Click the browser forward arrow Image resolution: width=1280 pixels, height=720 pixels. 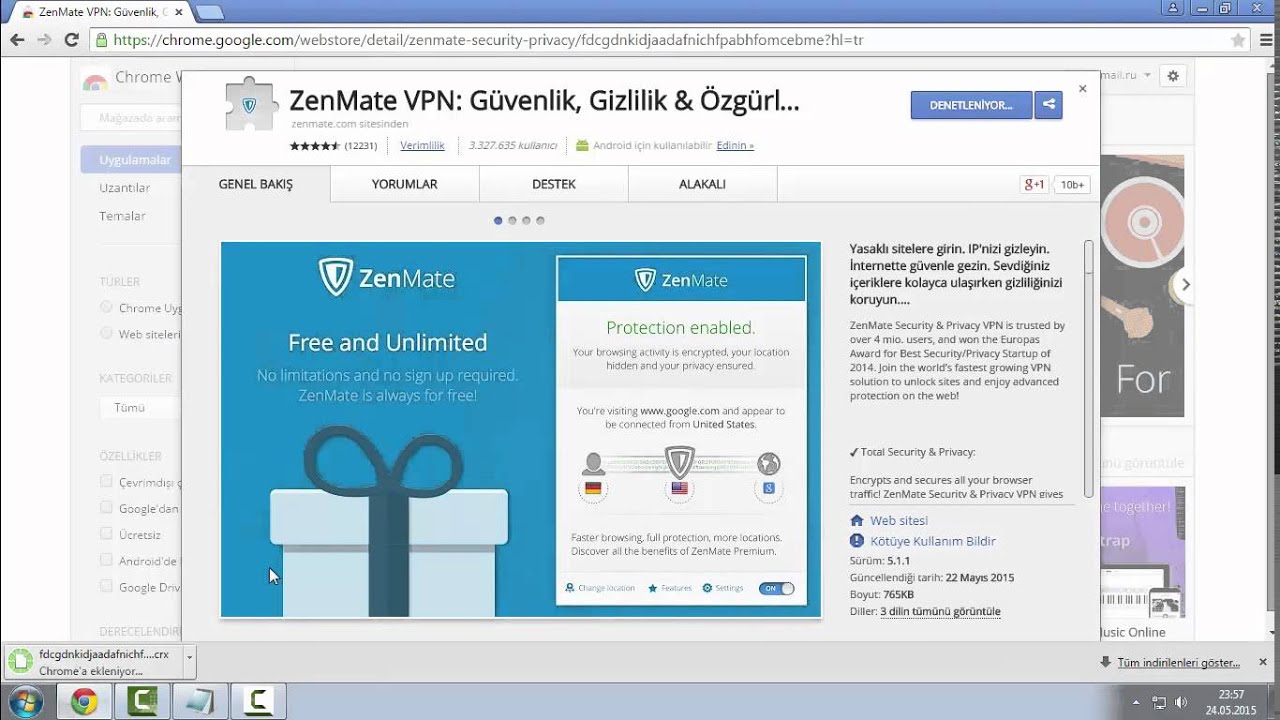[44, 40]
